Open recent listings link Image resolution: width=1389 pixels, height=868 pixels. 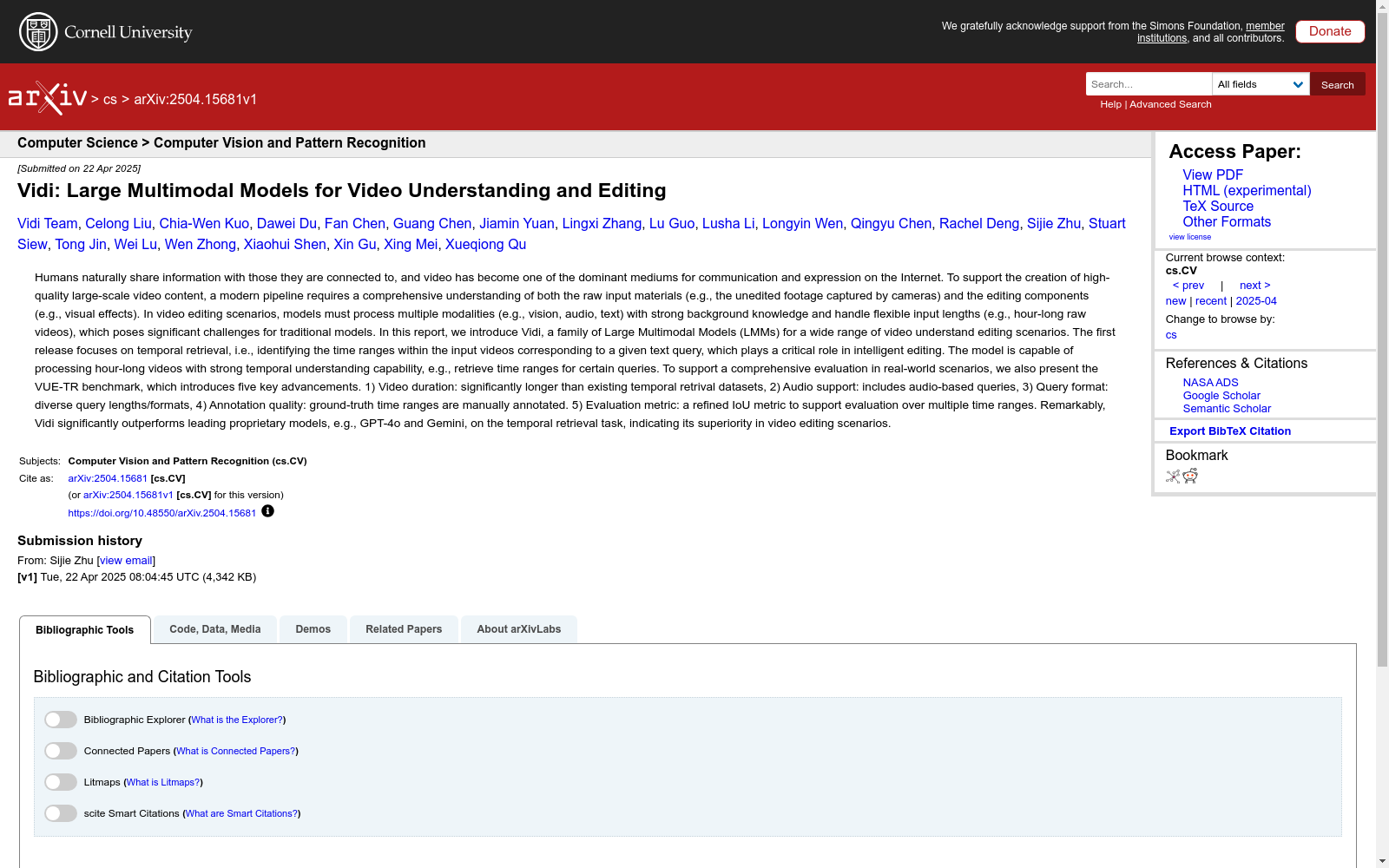point(1211,301)
